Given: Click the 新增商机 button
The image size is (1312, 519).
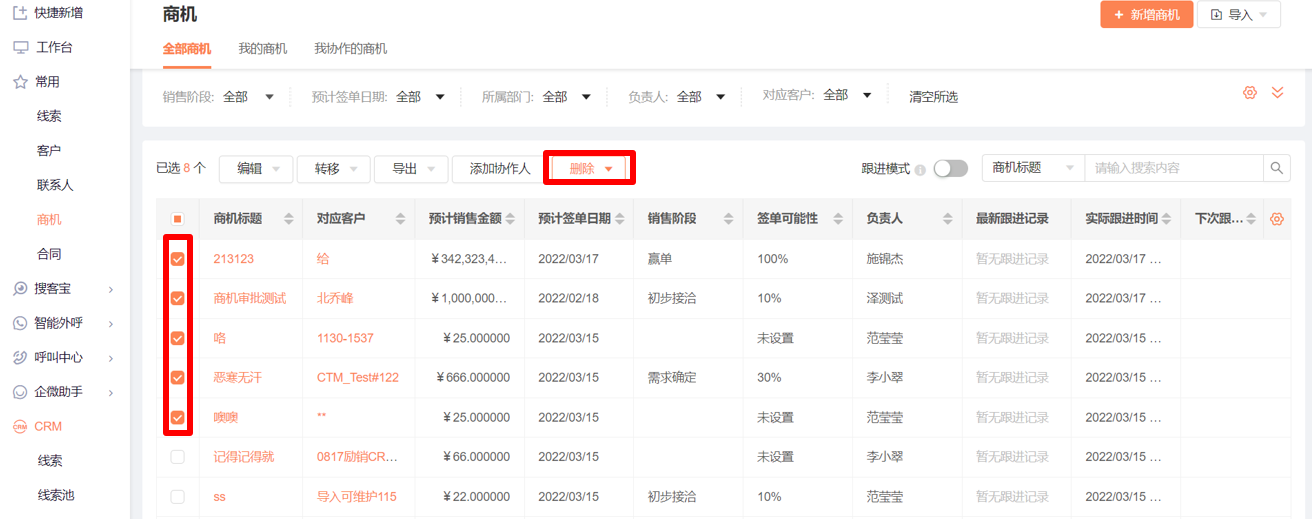Looking at the screenshot, I should (x=1147, y=15).
